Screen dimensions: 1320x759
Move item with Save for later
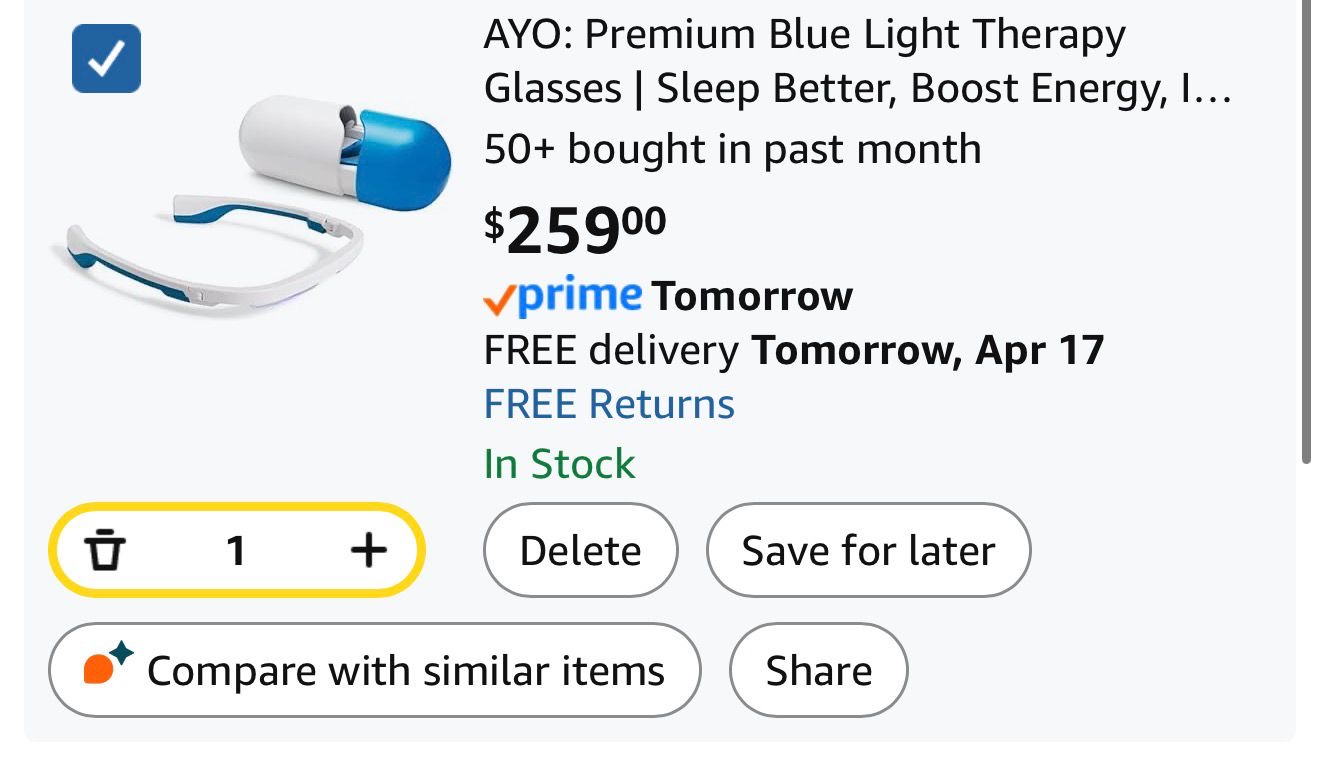coord(867,551)
